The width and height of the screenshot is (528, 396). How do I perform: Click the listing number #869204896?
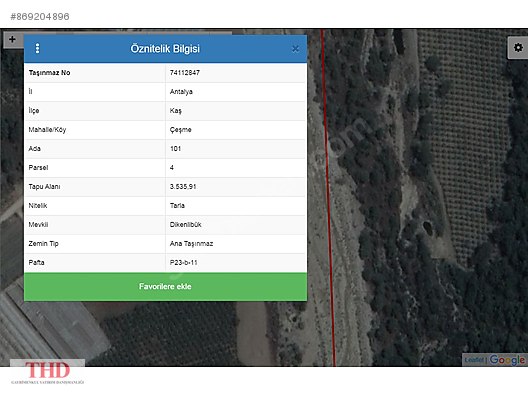pyautogui.click(x=40, y=16)
